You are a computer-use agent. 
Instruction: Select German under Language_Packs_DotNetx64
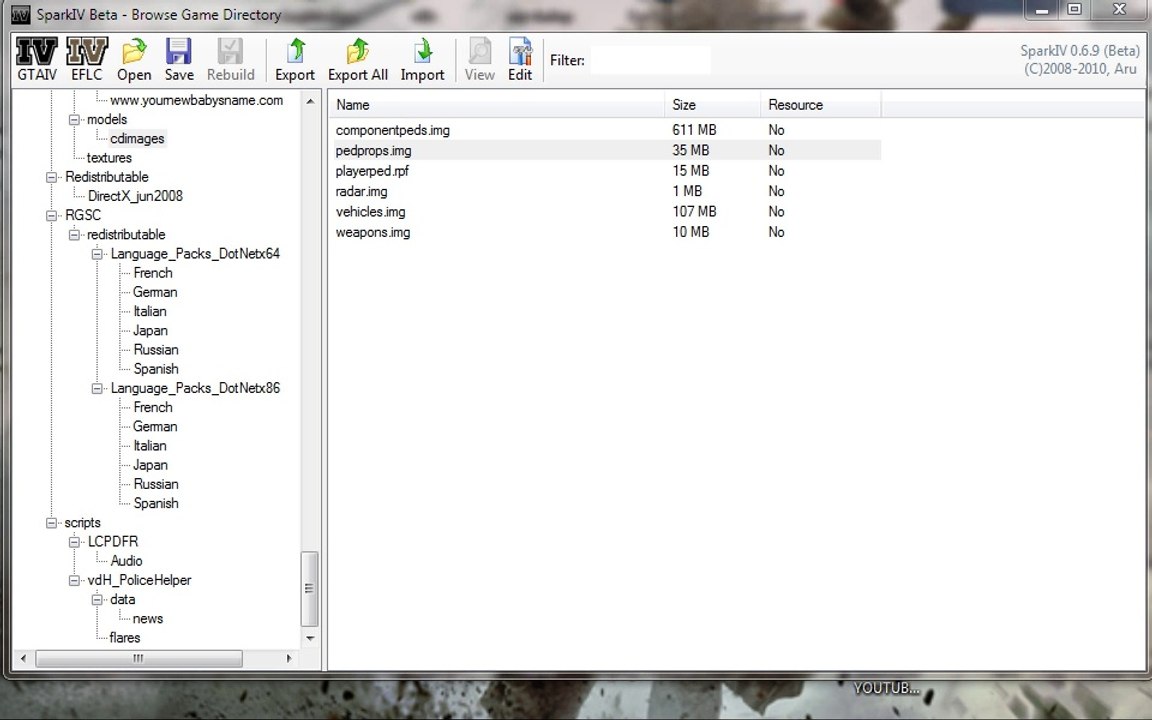(x=155, y=292)
